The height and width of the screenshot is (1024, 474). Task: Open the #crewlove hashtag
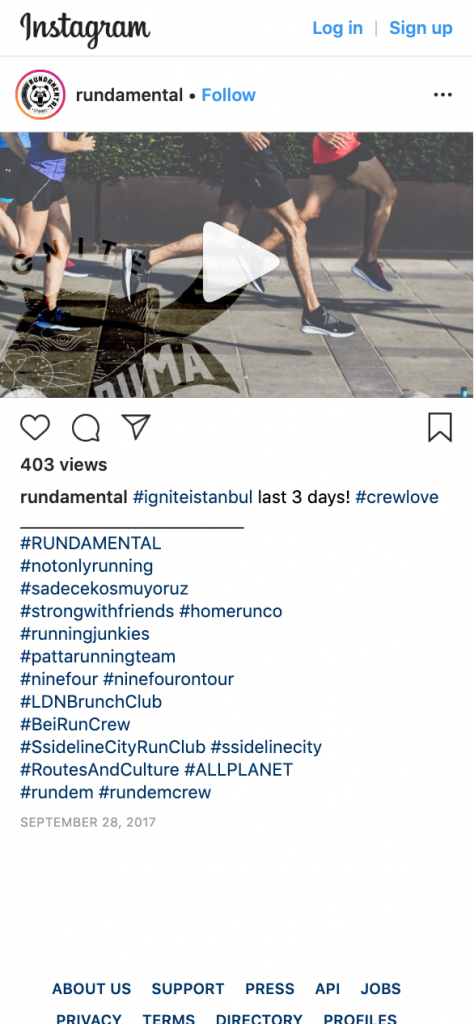click(397, 497)
